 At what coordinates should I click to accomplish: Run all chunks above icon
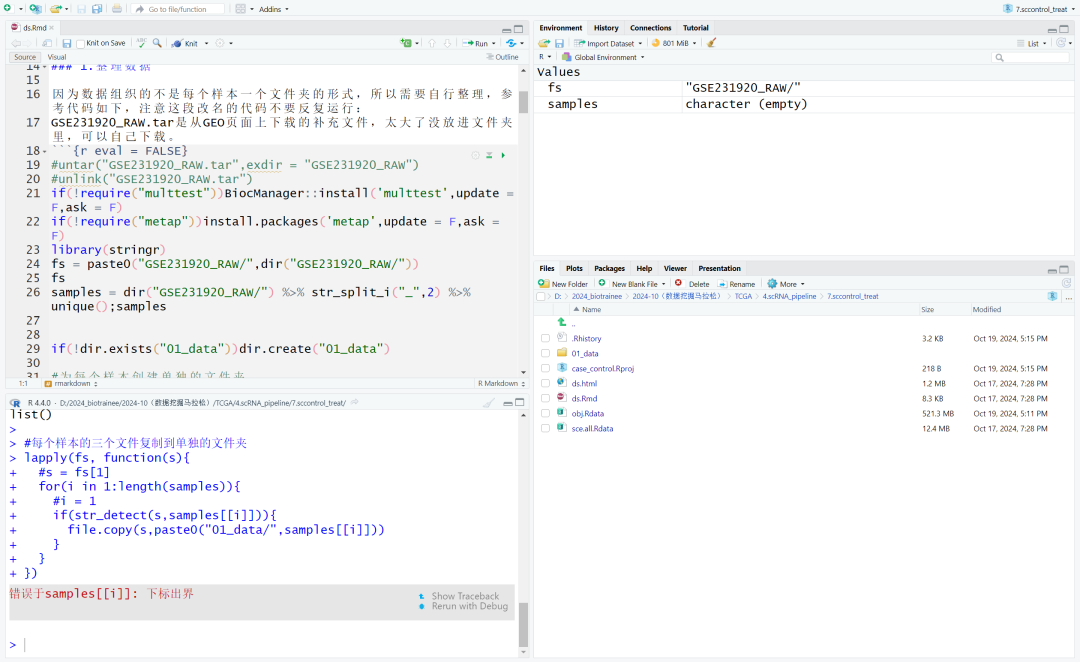(x=489, y=155)
